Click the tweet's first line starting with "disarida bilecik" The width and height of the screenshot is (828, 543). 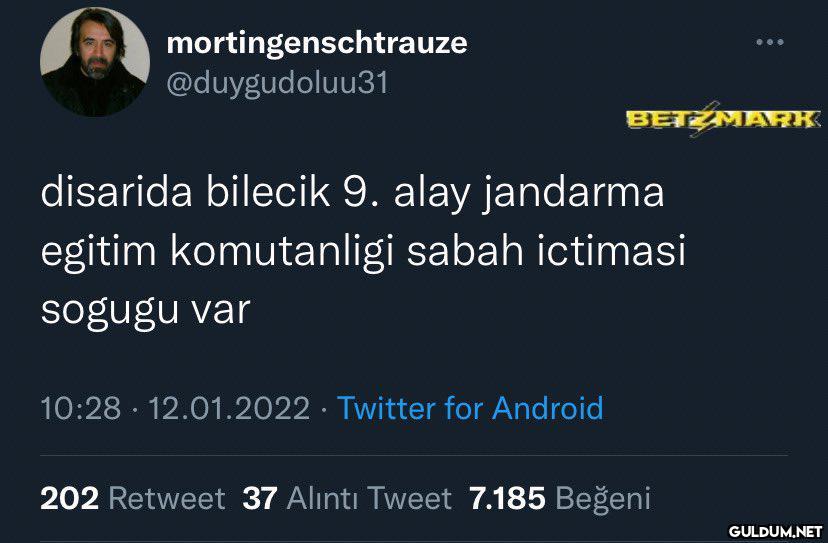352,192
